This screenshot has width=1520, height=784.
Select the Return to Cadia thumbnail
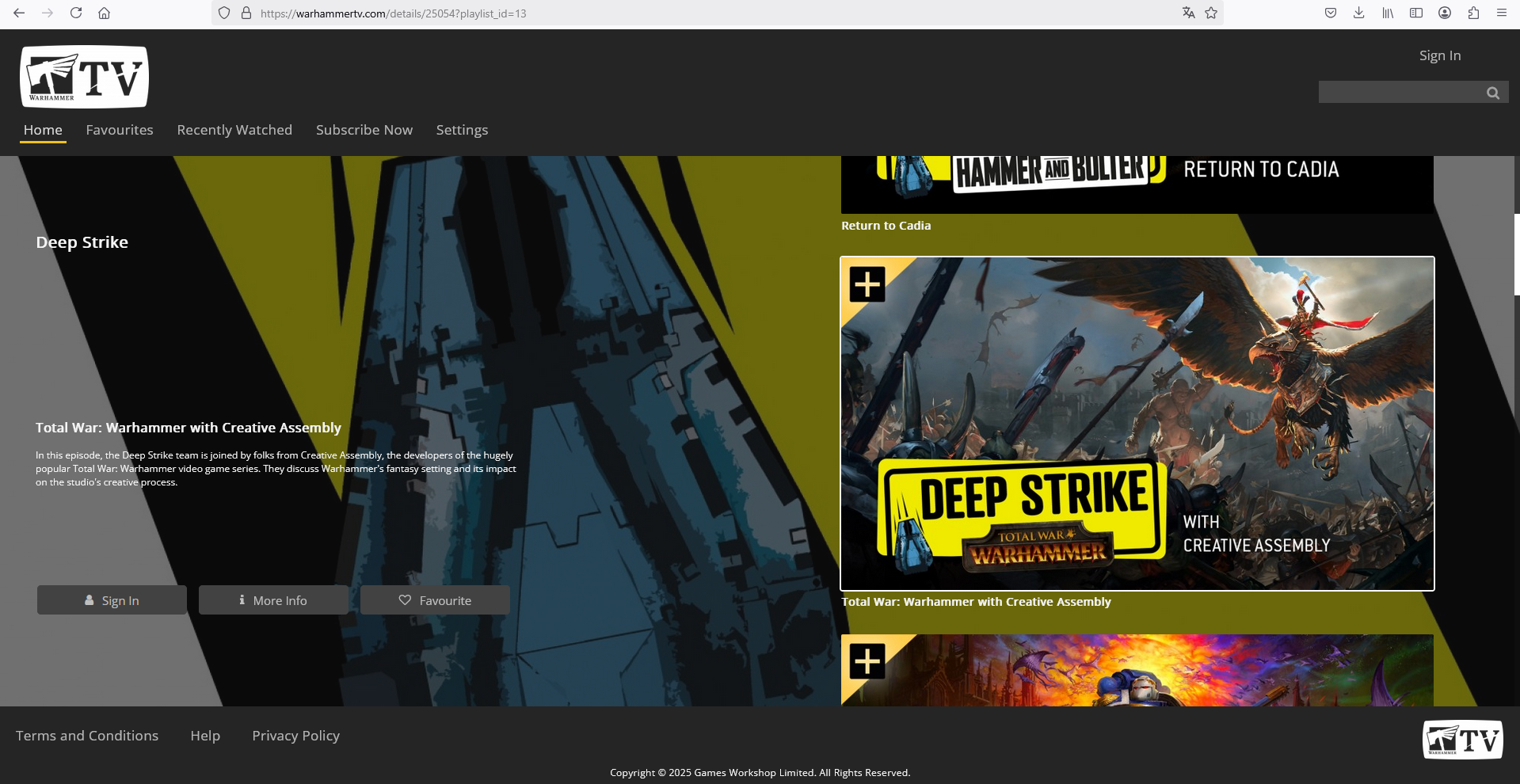point(1137,185)
